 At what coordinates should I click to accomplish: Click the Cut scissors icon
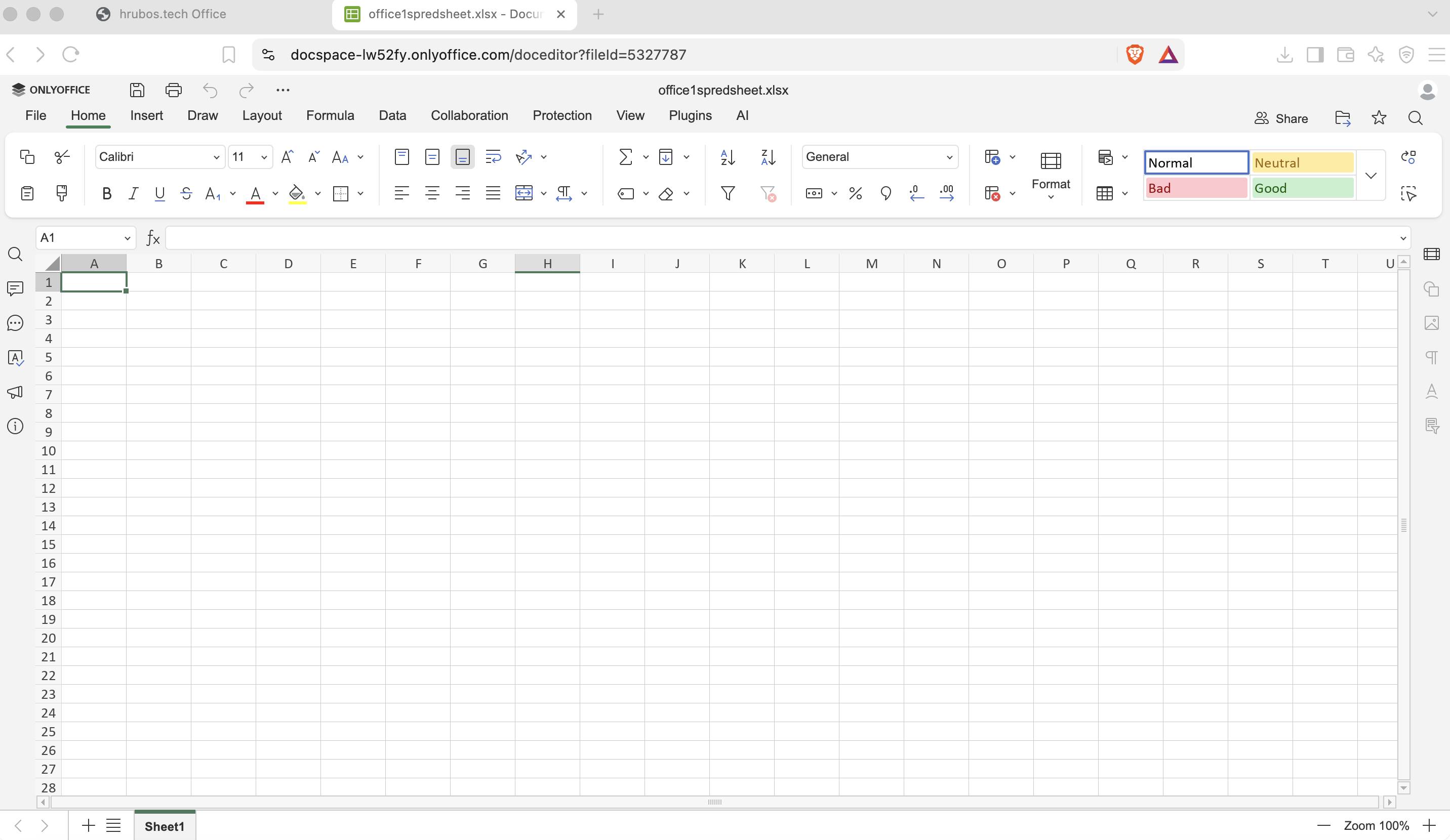point(62,156)
